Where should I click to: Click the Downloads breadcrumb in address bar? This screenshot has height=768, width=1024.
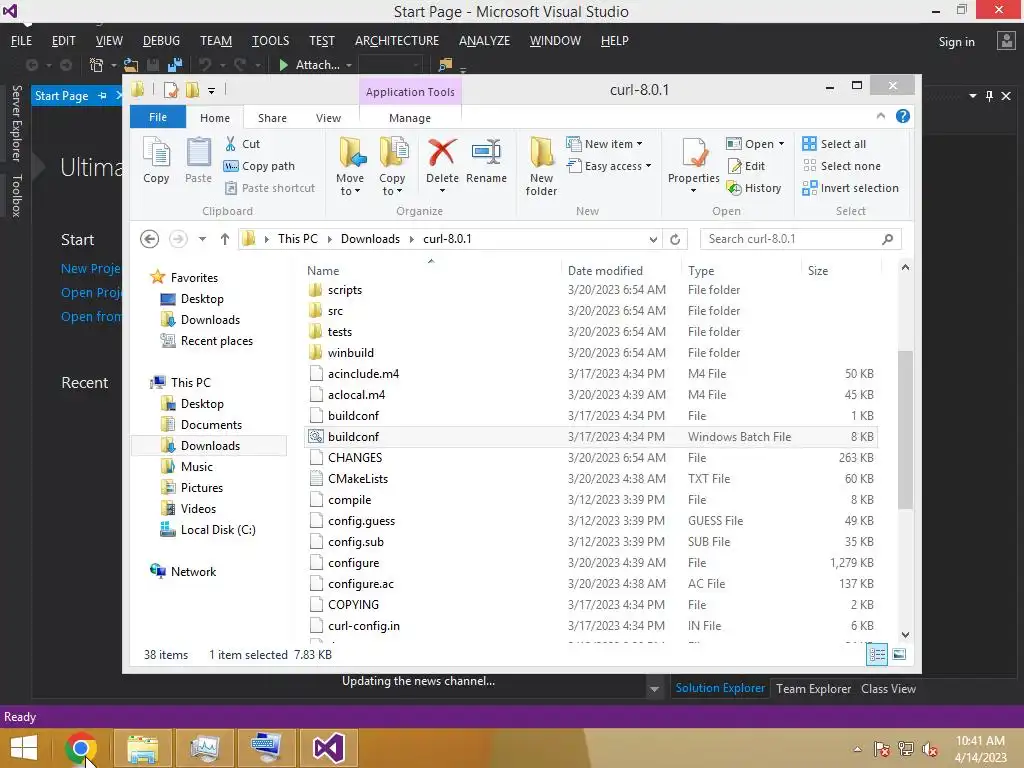coord(370,239)
